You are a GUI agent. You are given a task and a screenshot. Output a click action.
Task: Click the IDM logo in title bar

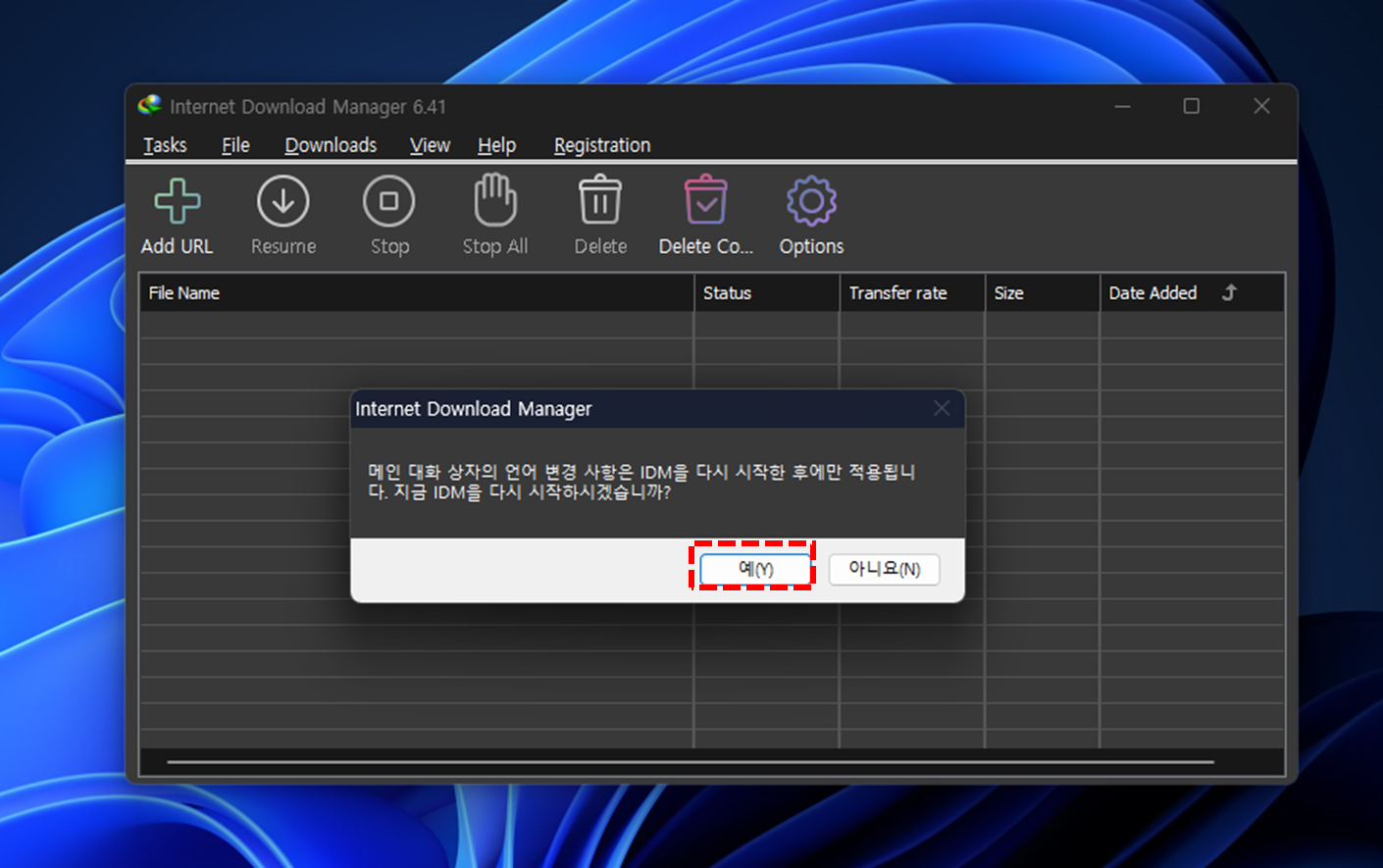[x=150, y=105]
